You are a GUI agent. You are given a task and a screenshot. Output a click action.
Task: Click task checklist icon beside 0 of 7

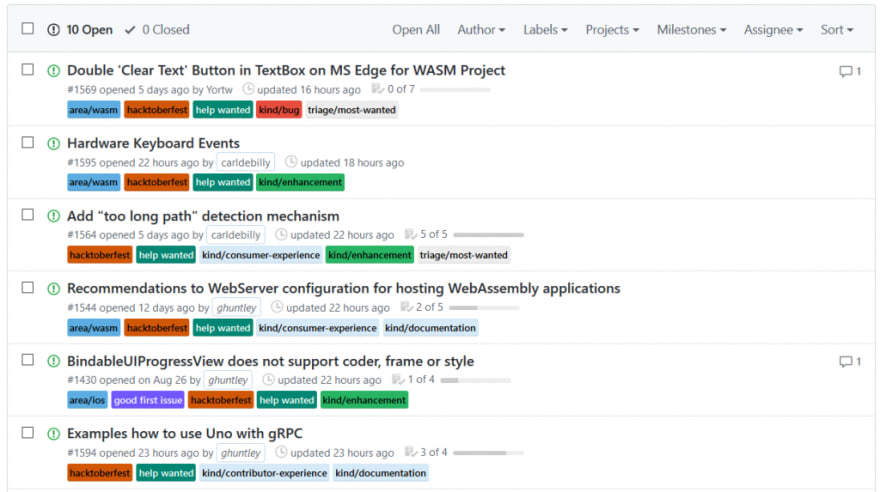point(378,89)
